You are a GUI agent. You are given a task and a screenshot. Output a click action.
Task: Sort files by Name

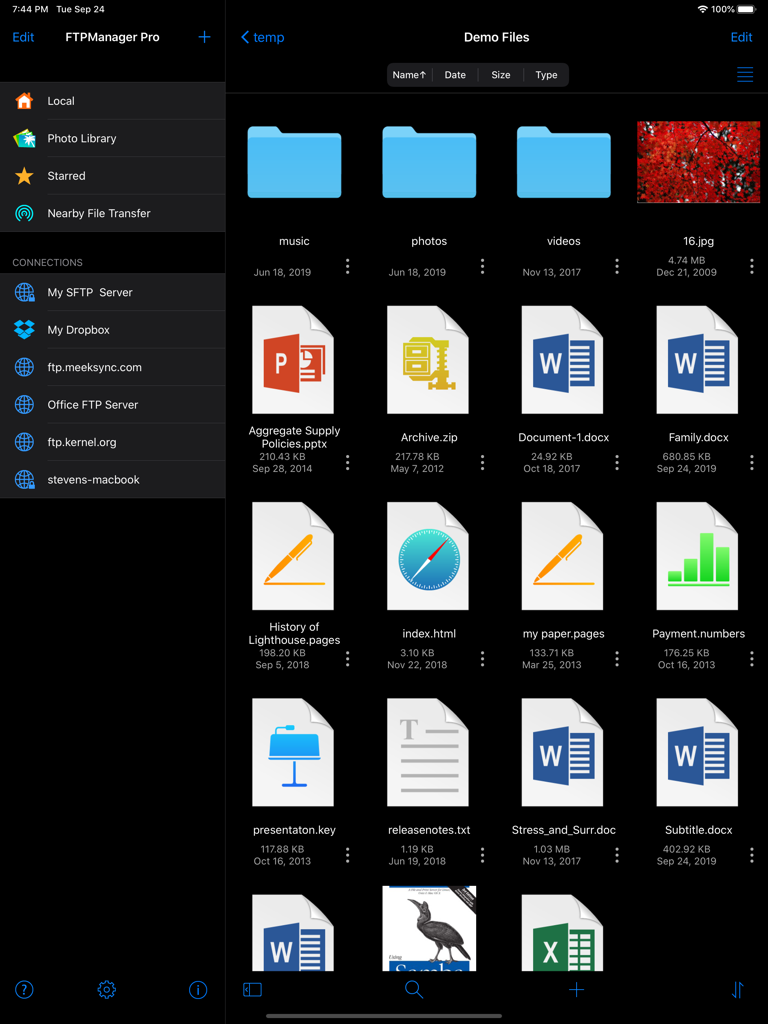[409, 75]
